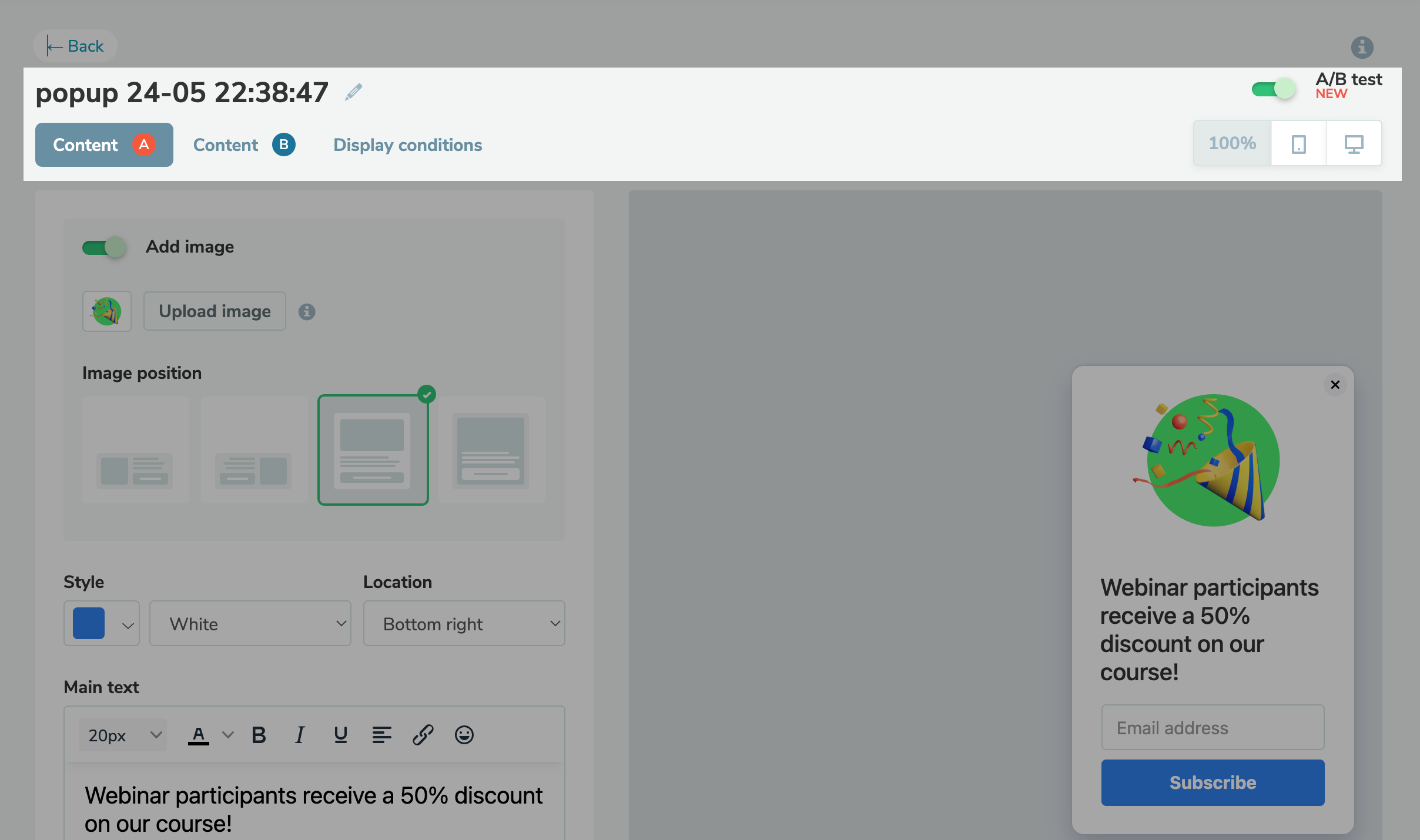
Task: Toggle the A/B test switch off
Action: [1273, 88]
